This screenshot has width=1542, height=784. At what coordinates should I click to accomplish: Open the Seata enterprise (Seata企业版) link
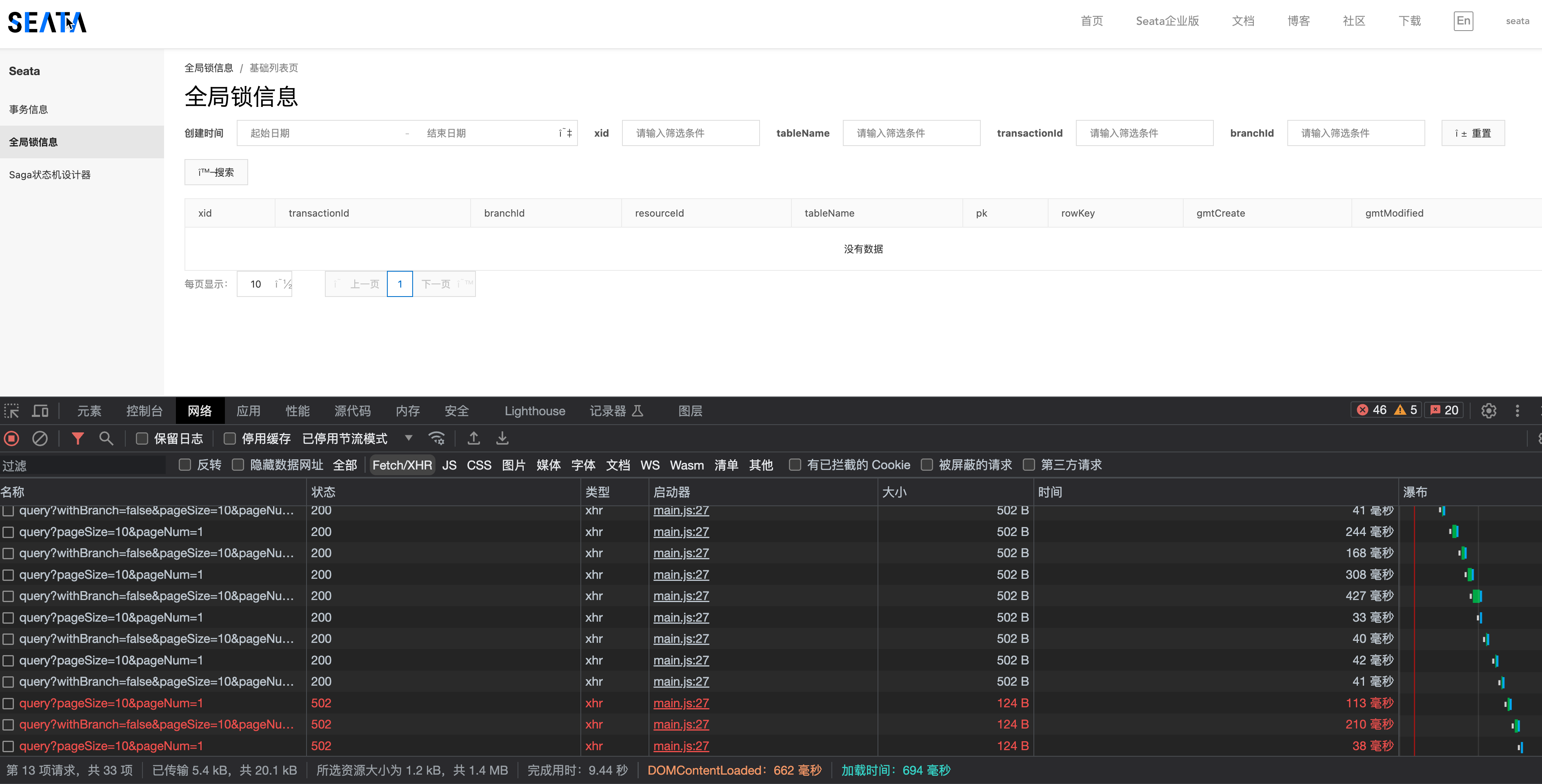pyautogui.click(x=1167, y=21)
